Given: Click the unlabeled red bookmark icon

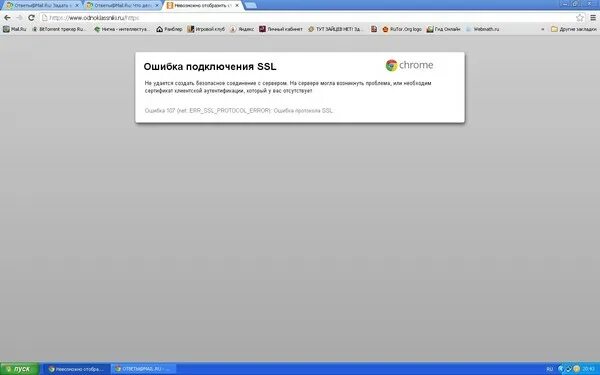Looking at the screenshot, I should point(374,29).
